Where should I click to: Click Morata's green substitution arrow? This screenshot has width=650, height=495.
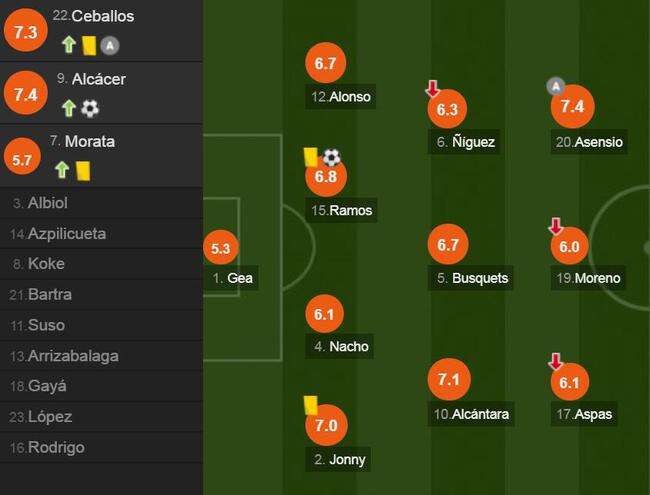62,170
